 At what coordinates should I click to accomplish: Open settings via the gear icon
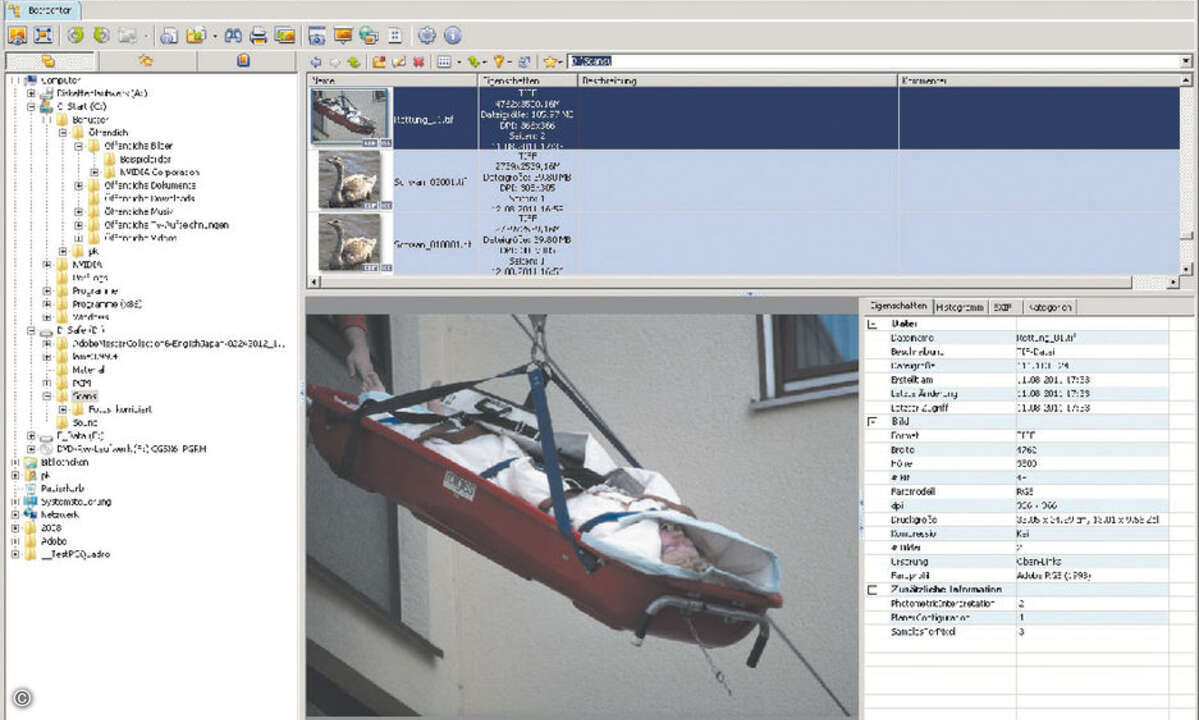427,36
